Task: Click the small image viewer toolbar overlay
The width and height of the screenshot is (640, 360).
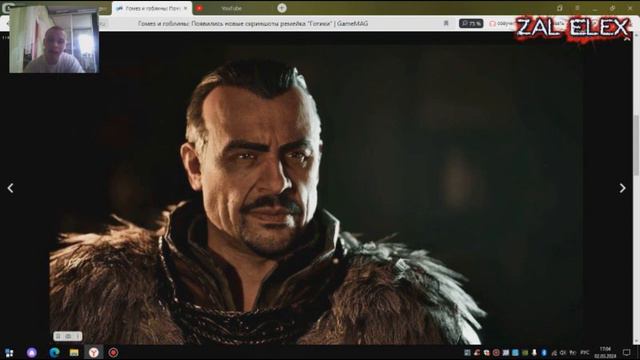Action: pyautogui.click(x=68, y=336)
